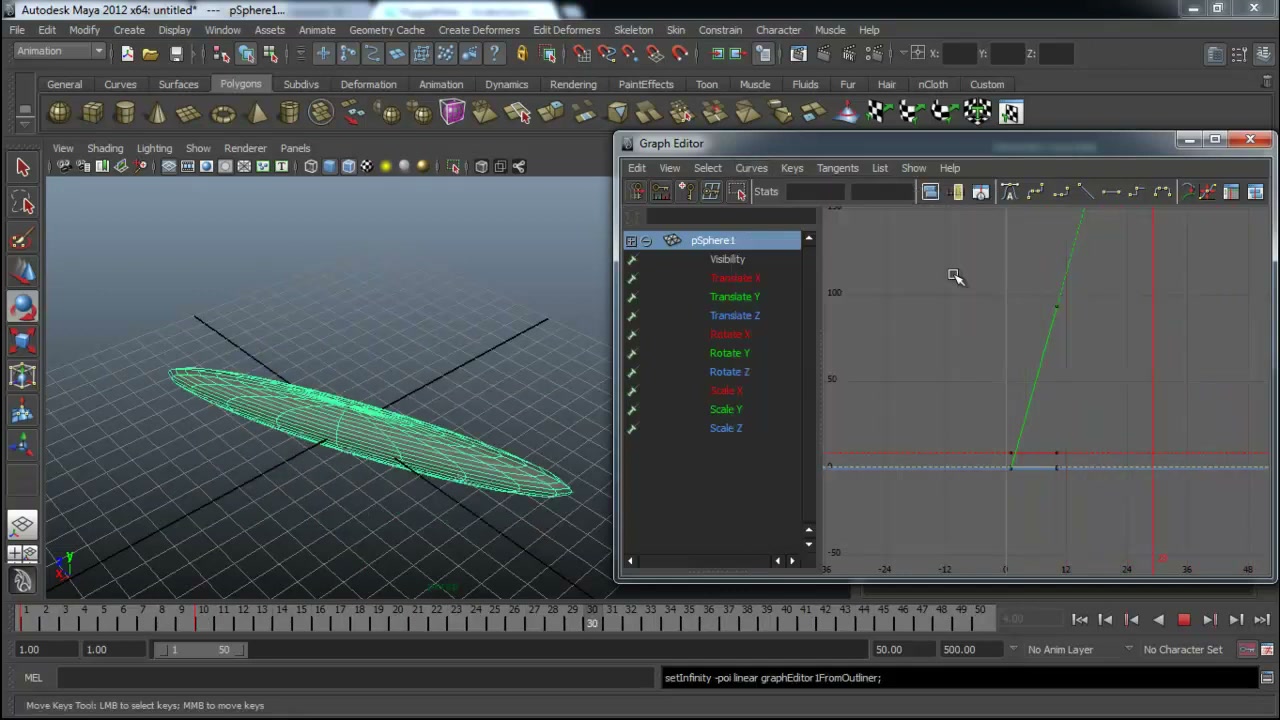Switch to the Dynamics shelf tab
The width and height of the screenshot is (1280, 720).
[506, 84]
